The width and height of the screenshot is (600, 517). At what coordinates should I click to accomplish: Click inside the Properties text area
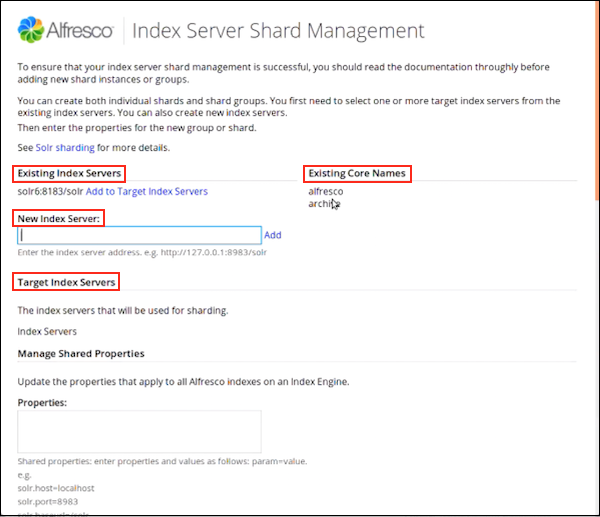click(x=139, y=431)
